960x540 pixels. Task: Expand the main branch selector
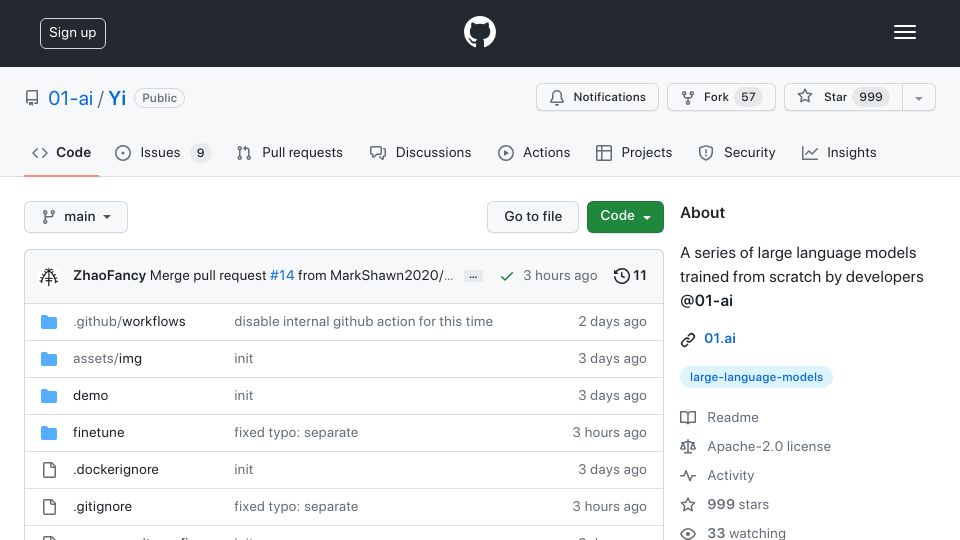[76, 217]
